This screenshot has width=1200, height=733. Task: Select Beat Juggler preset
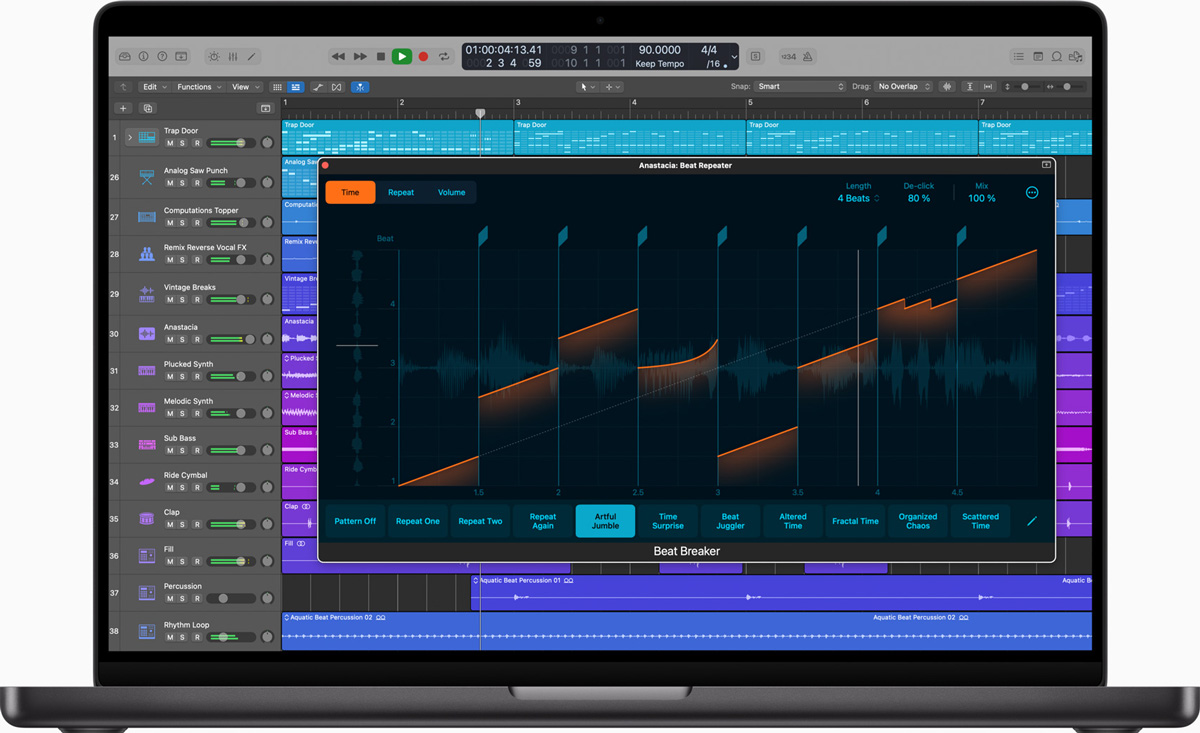coord(730,521)
